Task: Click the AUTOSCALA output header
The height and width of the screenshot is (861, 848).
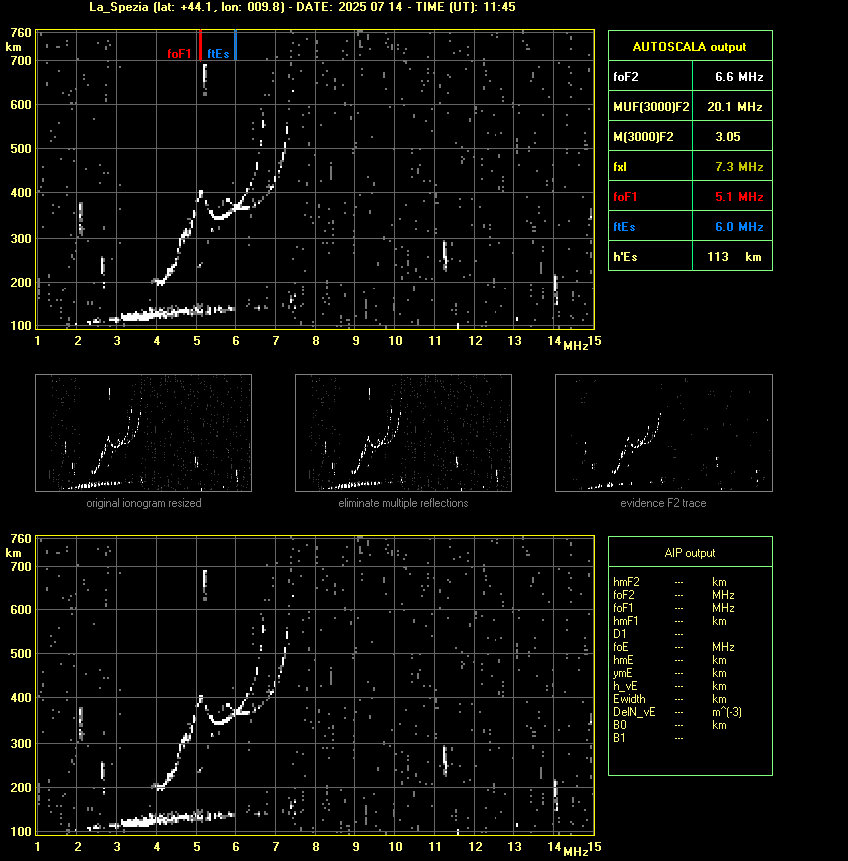Action: click(690, 47)
